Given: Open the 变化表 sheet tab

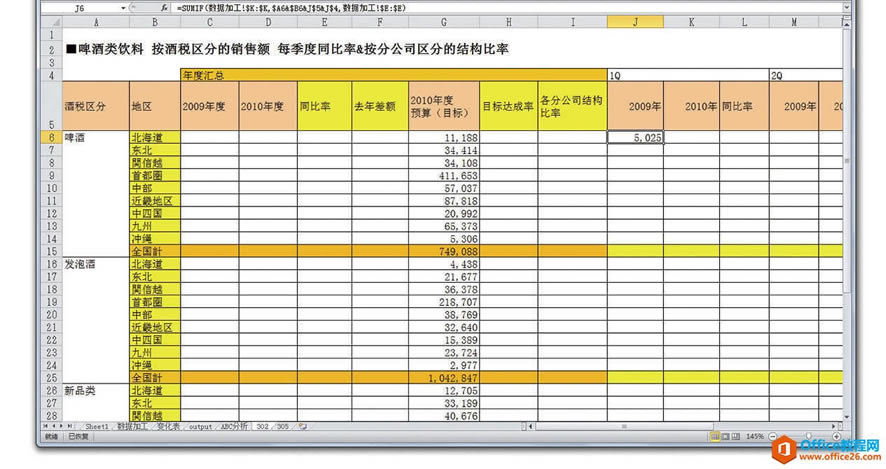Looking at the screenshot, I should (168, 427).
